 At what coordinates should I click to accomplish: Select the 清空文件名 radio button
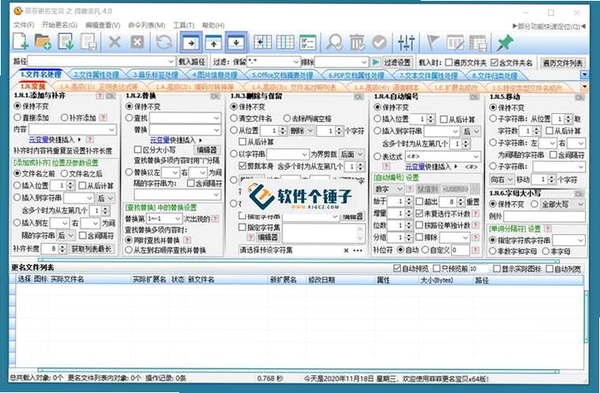[x=234, y=119]
